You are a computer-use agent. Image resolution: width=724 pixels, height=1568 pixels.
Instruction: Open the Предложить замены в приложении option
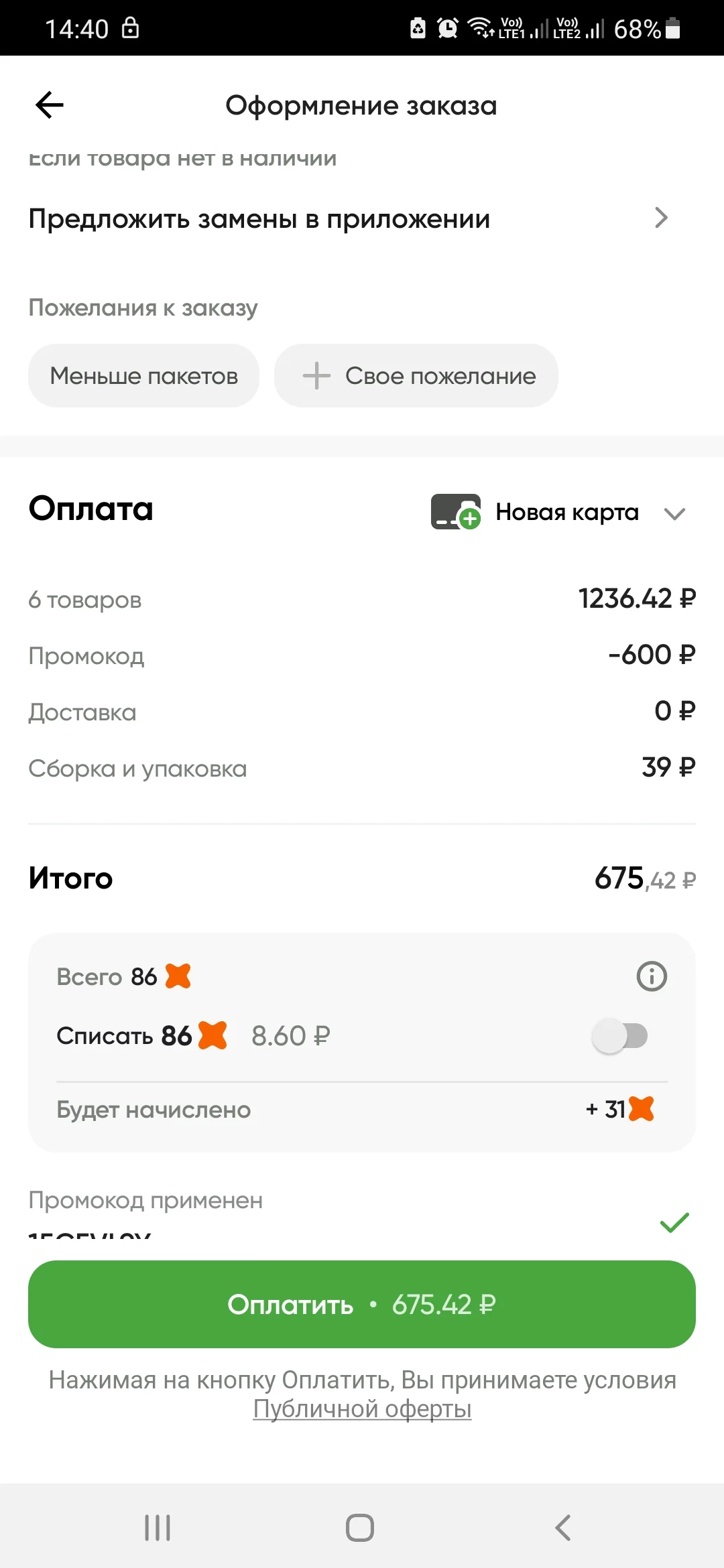tap(362, 219)
